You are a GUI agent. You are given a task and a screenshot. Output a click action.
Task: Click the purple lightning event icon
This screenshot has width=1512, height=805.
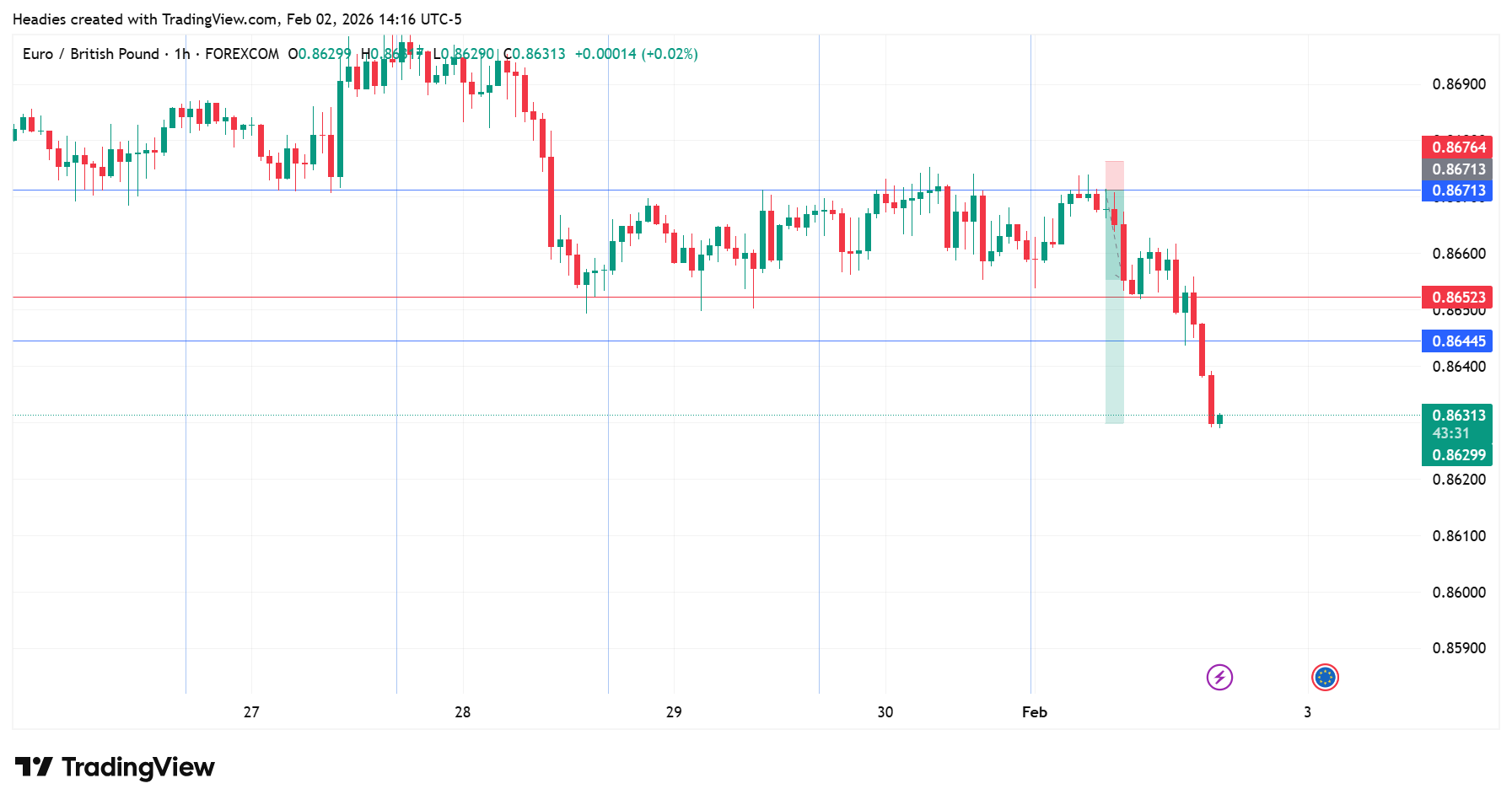coord(1219,677)
